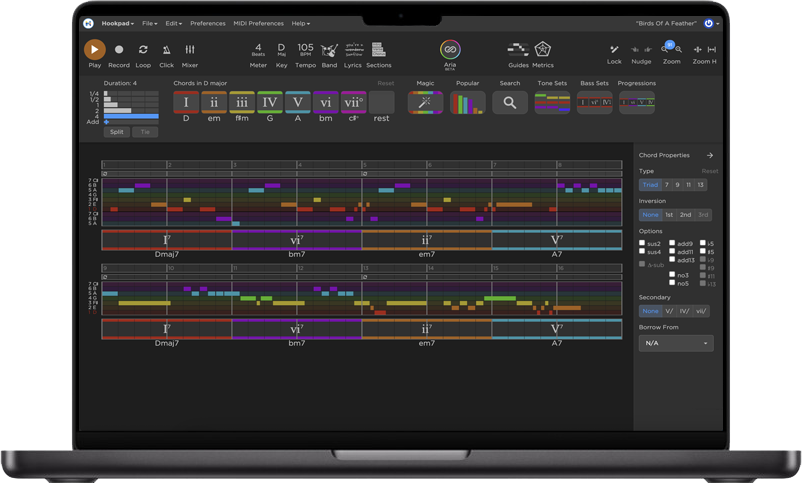
Task: Open MIDI Preferences
Action: point(258,23)
